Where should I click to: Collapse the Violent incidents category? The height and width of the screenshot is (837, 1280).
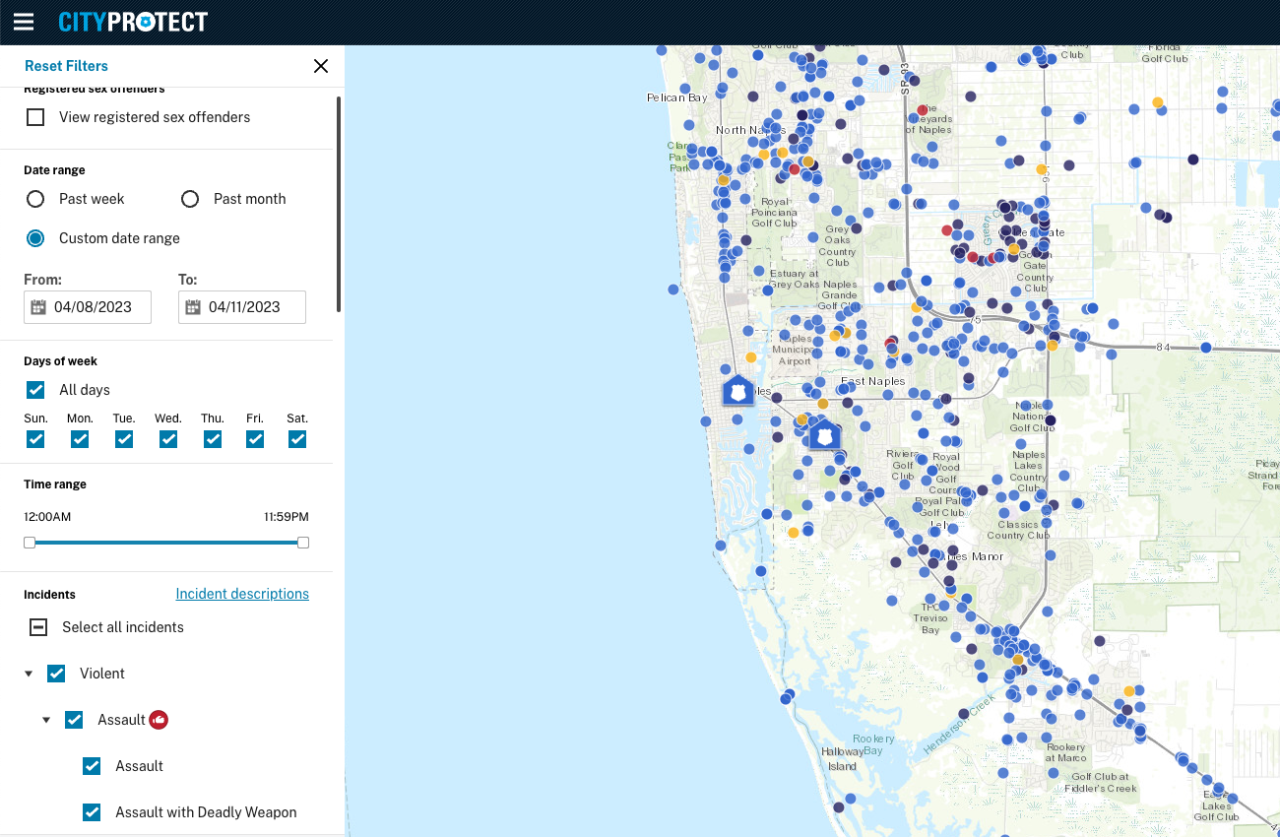[28, 674]
